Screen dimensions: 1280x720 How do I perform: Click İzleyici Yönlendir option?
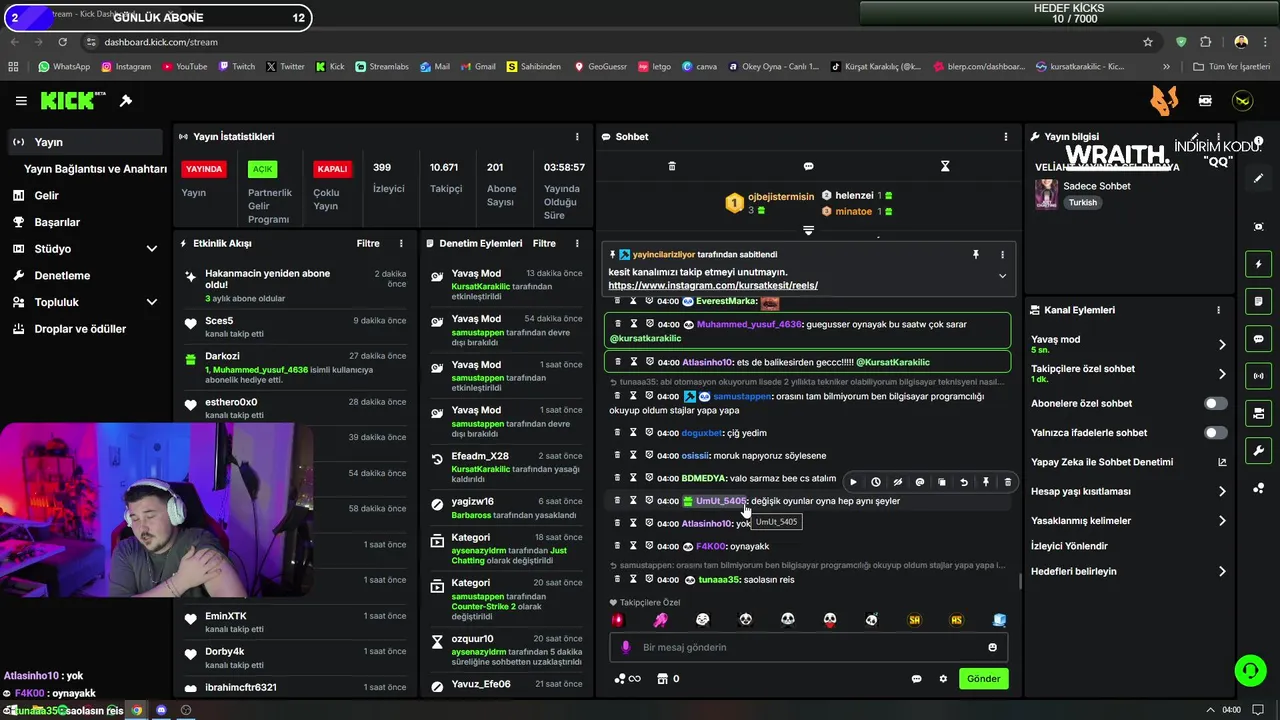coord(1069,546)
